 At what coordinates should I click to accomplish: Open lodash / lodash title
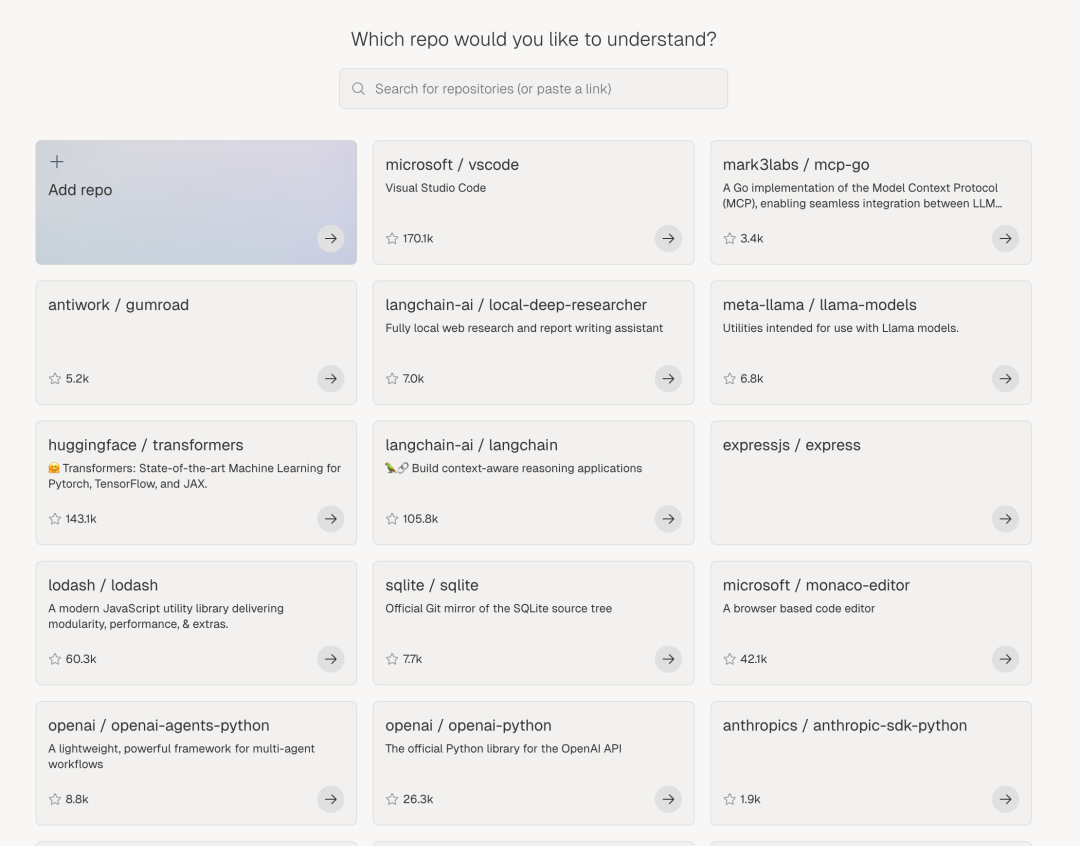[x=103, y=585]
